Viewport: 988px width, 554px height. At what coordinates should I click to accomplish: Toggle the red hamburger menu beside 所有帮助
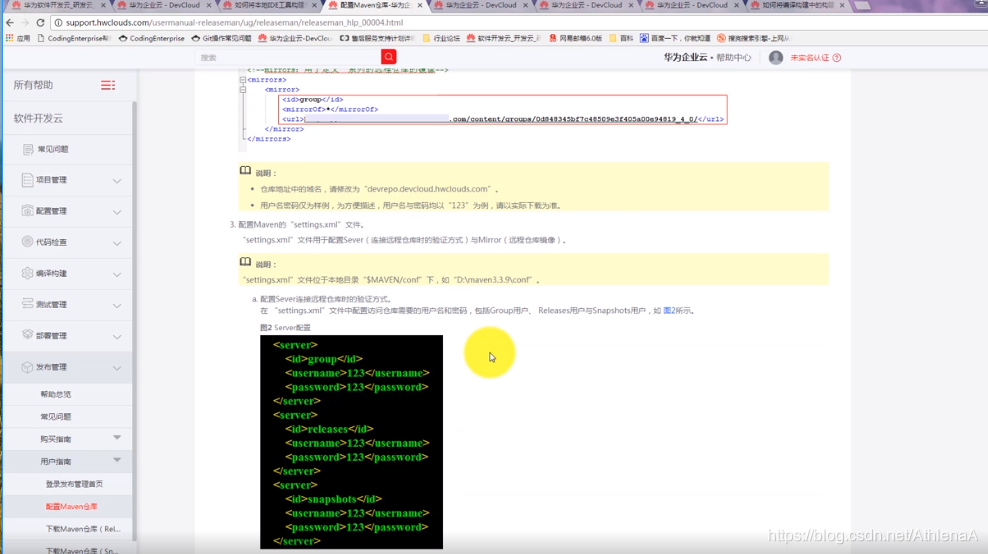pyautogui.click(x=108, y=85)
